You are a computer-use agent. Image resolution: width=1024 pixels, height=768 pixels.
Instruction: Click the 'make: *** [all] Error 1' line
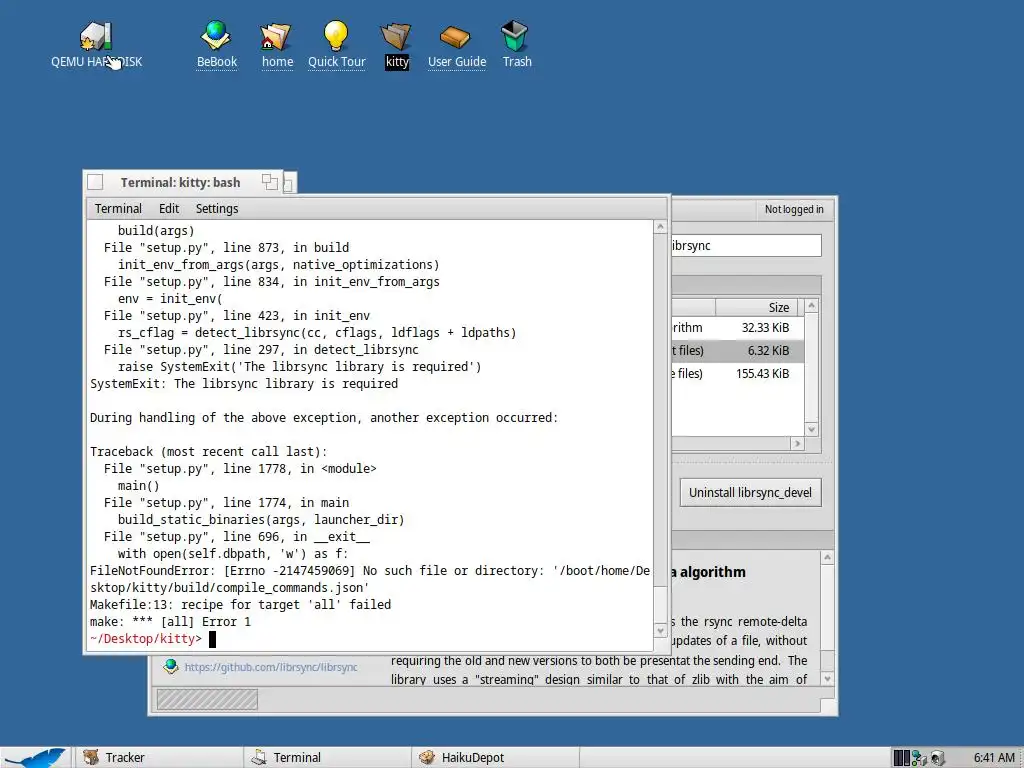[170, 622]
